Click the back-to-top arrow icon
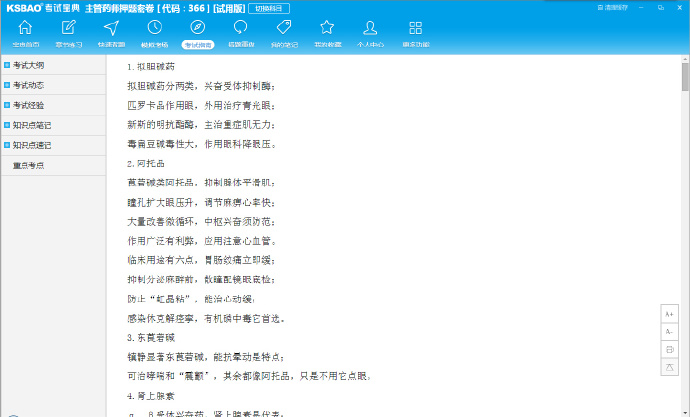Image resolution: width=690 pixels, height=417 pixels. (x=669, y=367)
